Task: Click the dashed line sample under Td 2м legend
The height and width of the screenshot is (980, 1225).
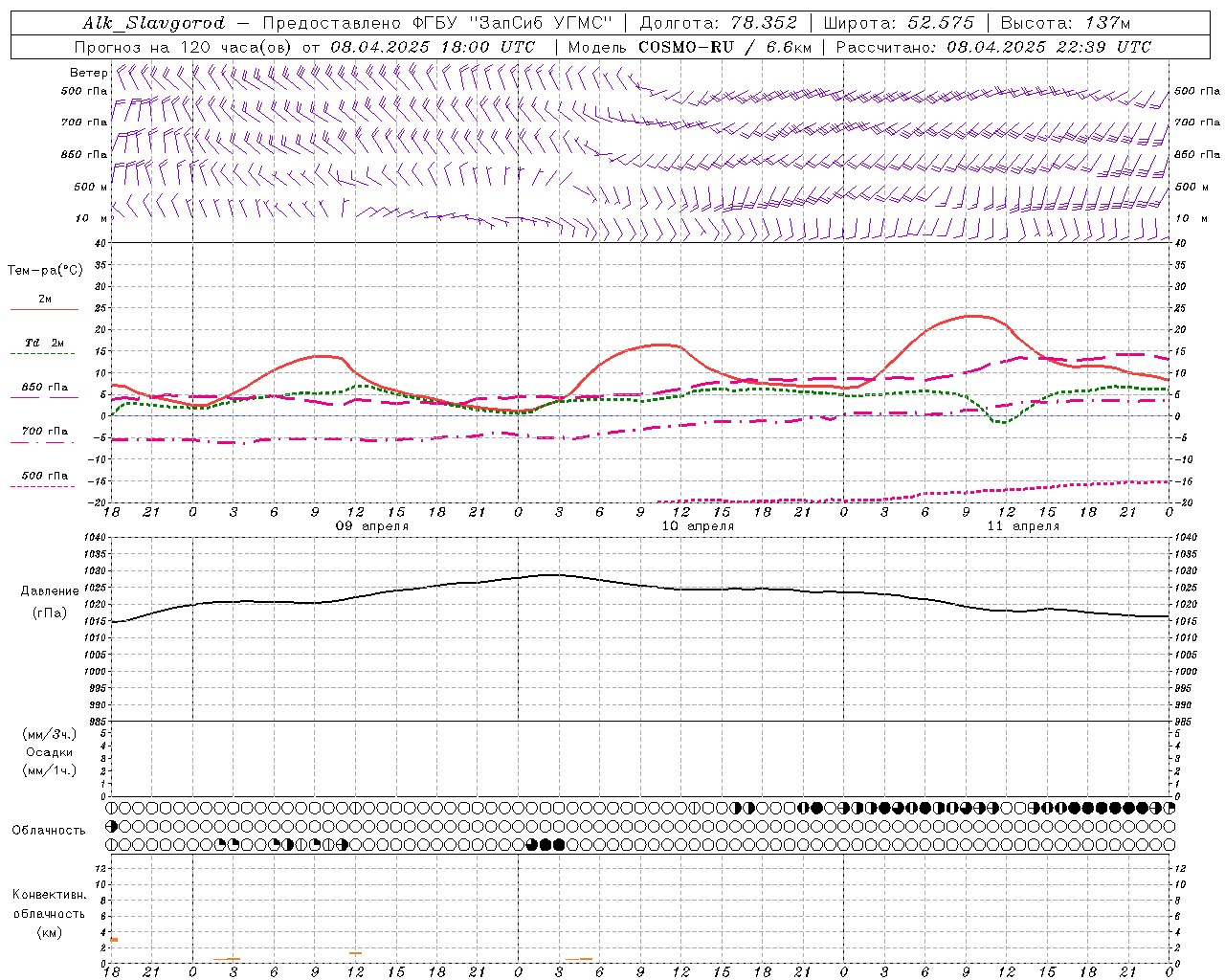Action: click(x=44, y=354)
